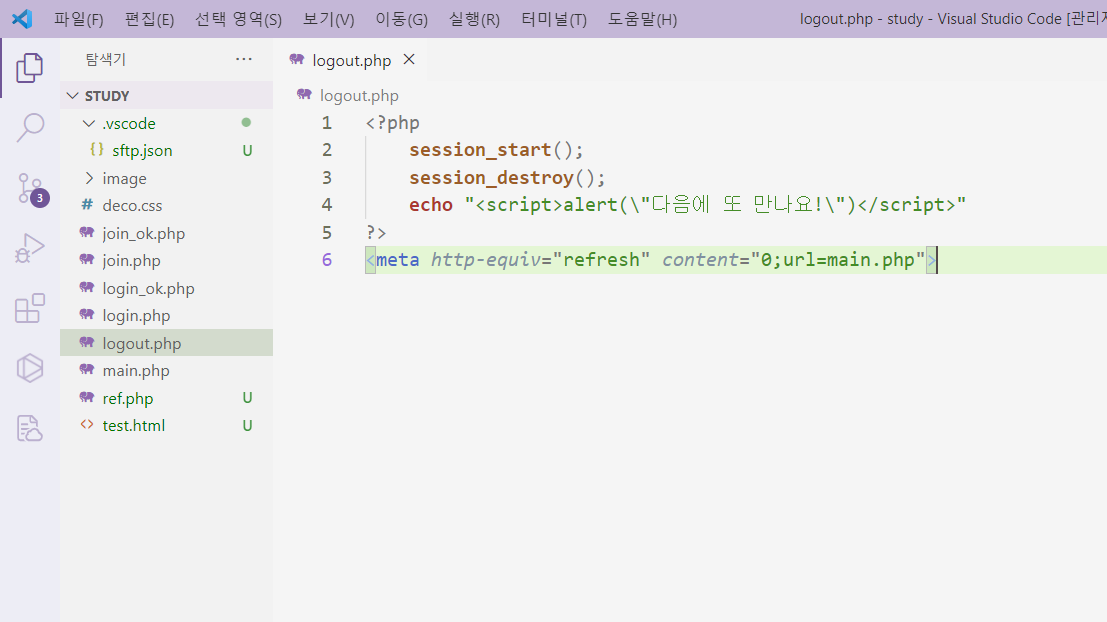The width and height of the screenshot is (1107, 622).
Task: Open the 선택 영역(S) menu
Action: (x=239, y=19)
